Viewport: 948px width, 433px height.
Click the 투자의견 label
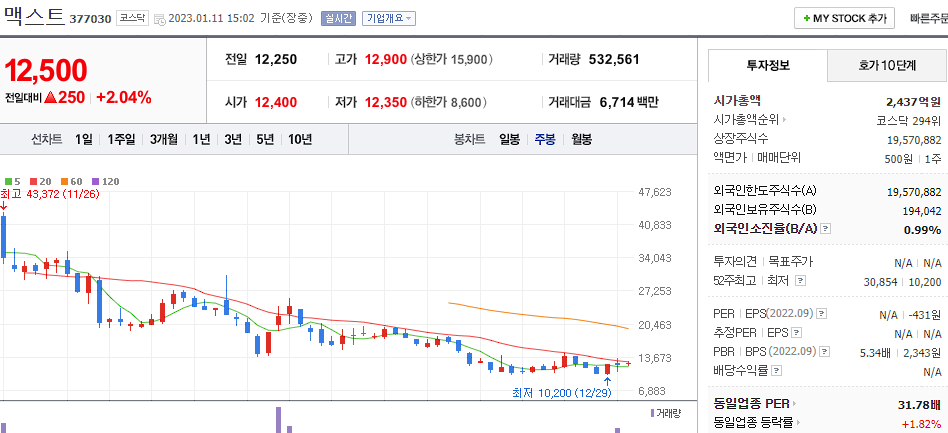[735, 262]
